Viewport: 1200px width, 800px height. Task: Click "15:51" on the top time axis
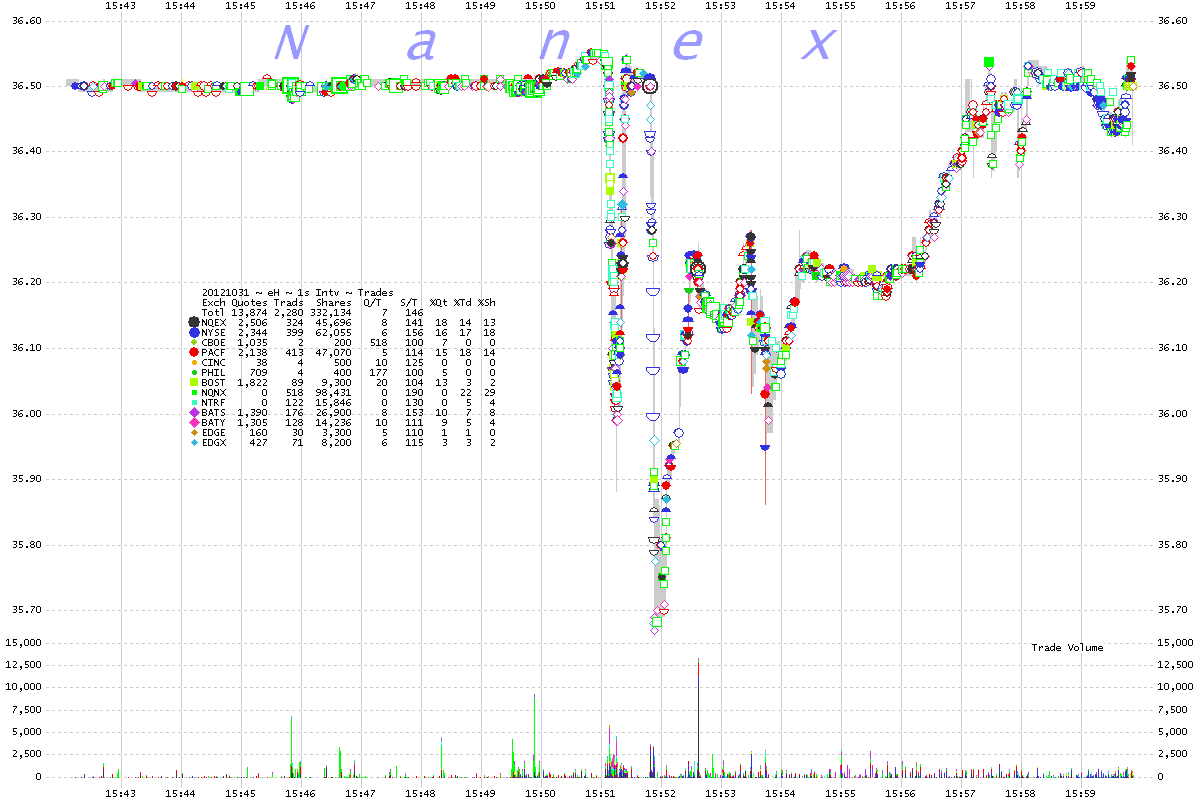tap(600, 6)
